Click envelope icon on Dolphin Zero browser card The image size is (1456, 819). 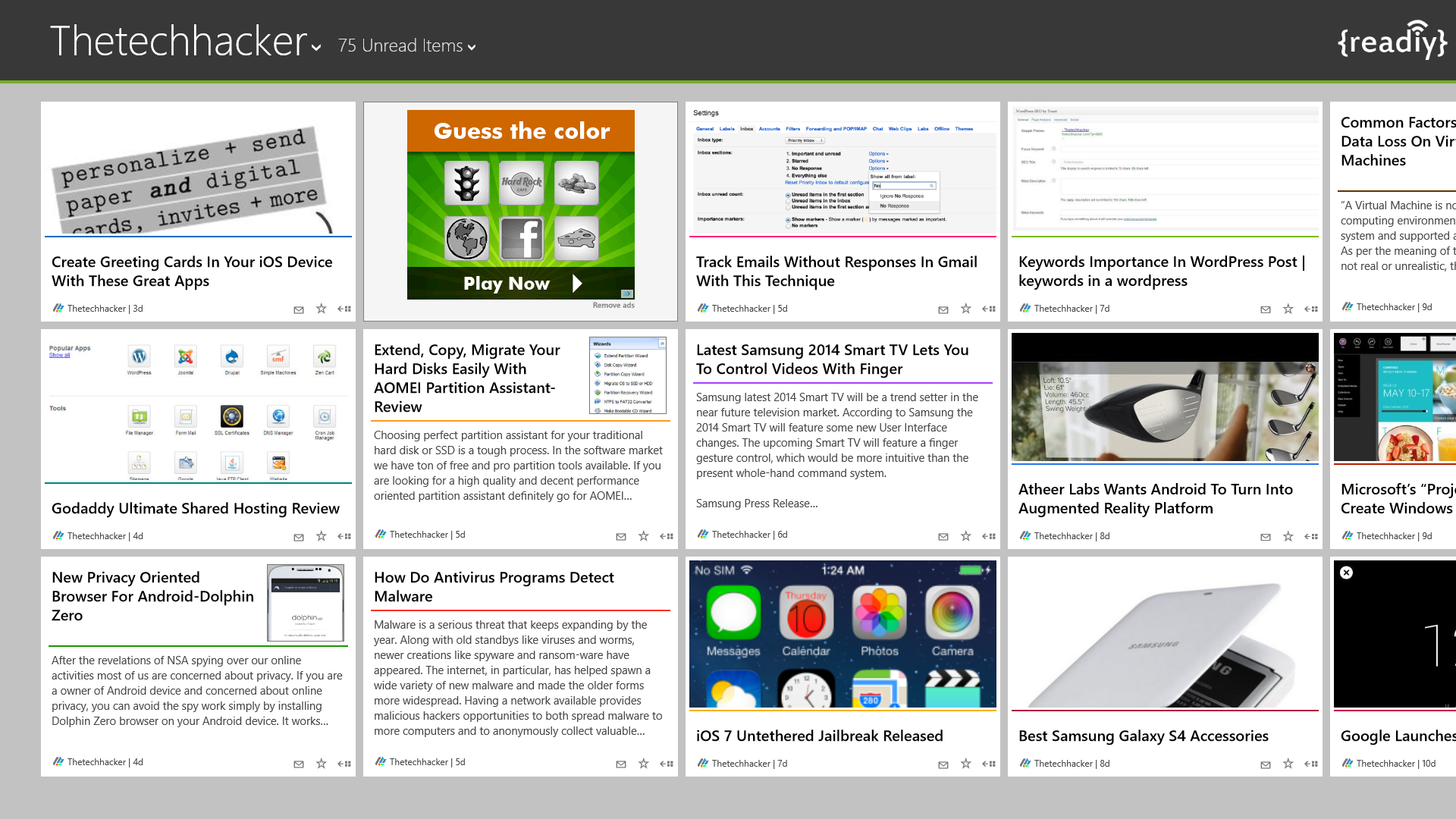pyautogui.click(x=299, y=764)
